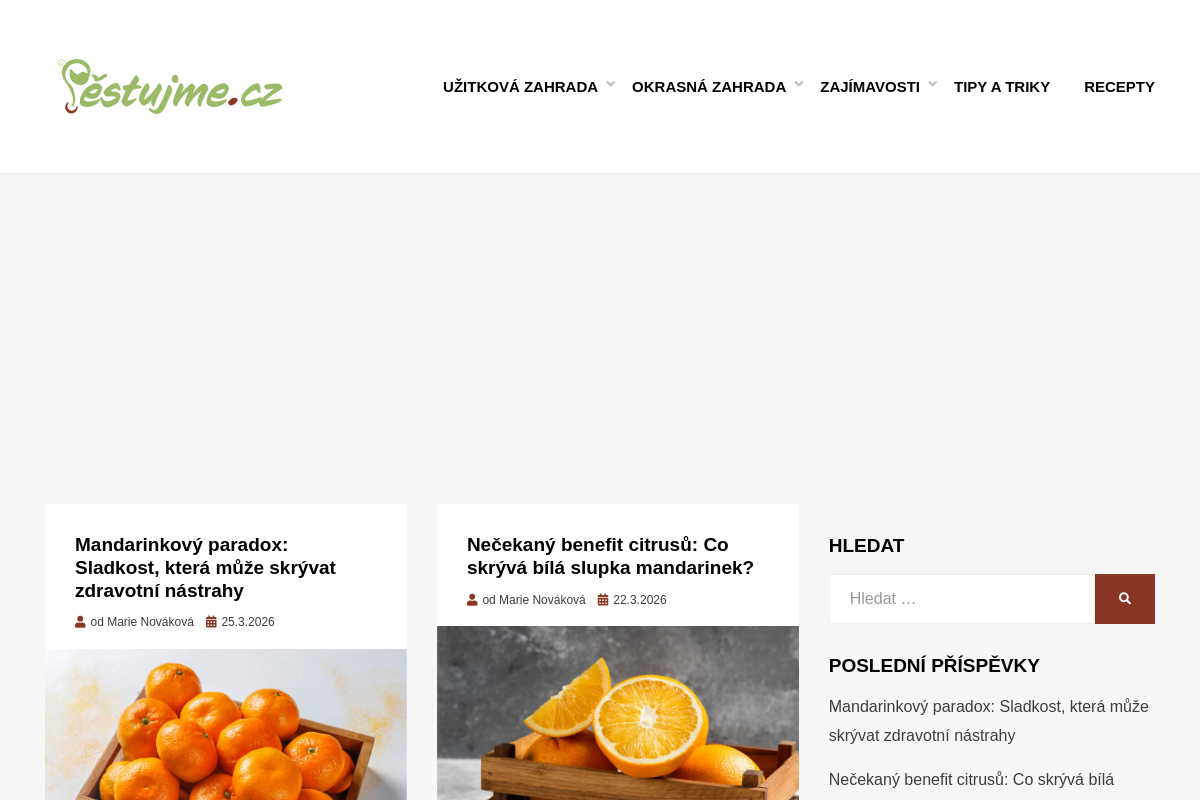
Task: Open the Recepty menu item
Action: click(1119, 87)
